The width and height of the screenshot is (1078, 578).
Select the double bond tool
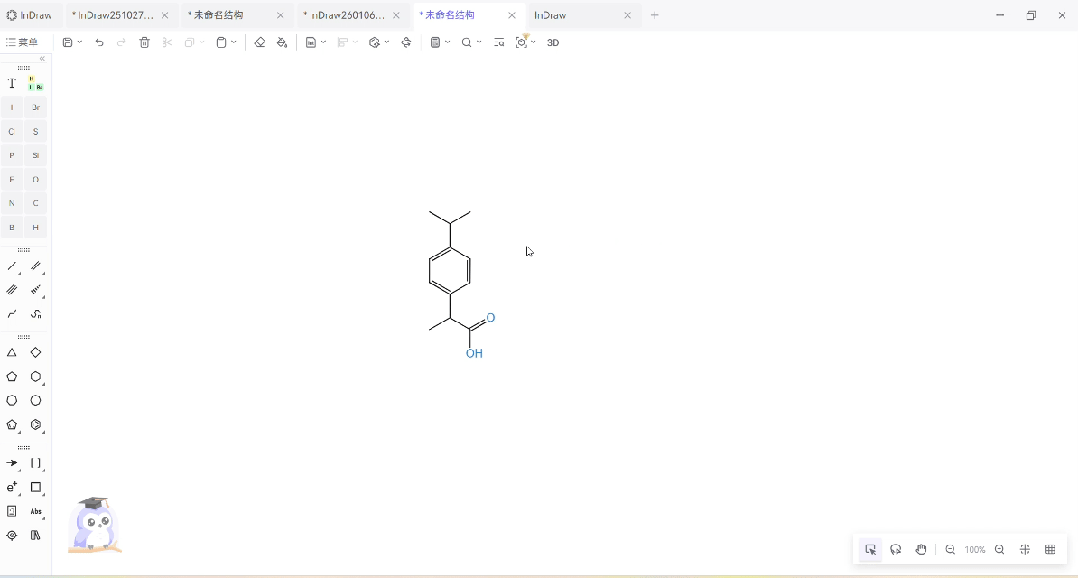pyautogui.click(x=36, y=266)
